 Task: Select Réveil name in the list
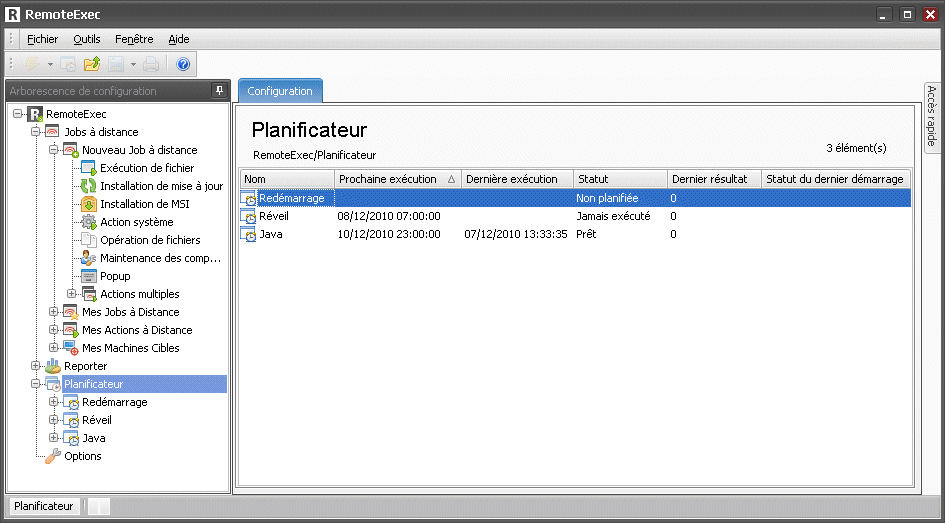(274, 216)
